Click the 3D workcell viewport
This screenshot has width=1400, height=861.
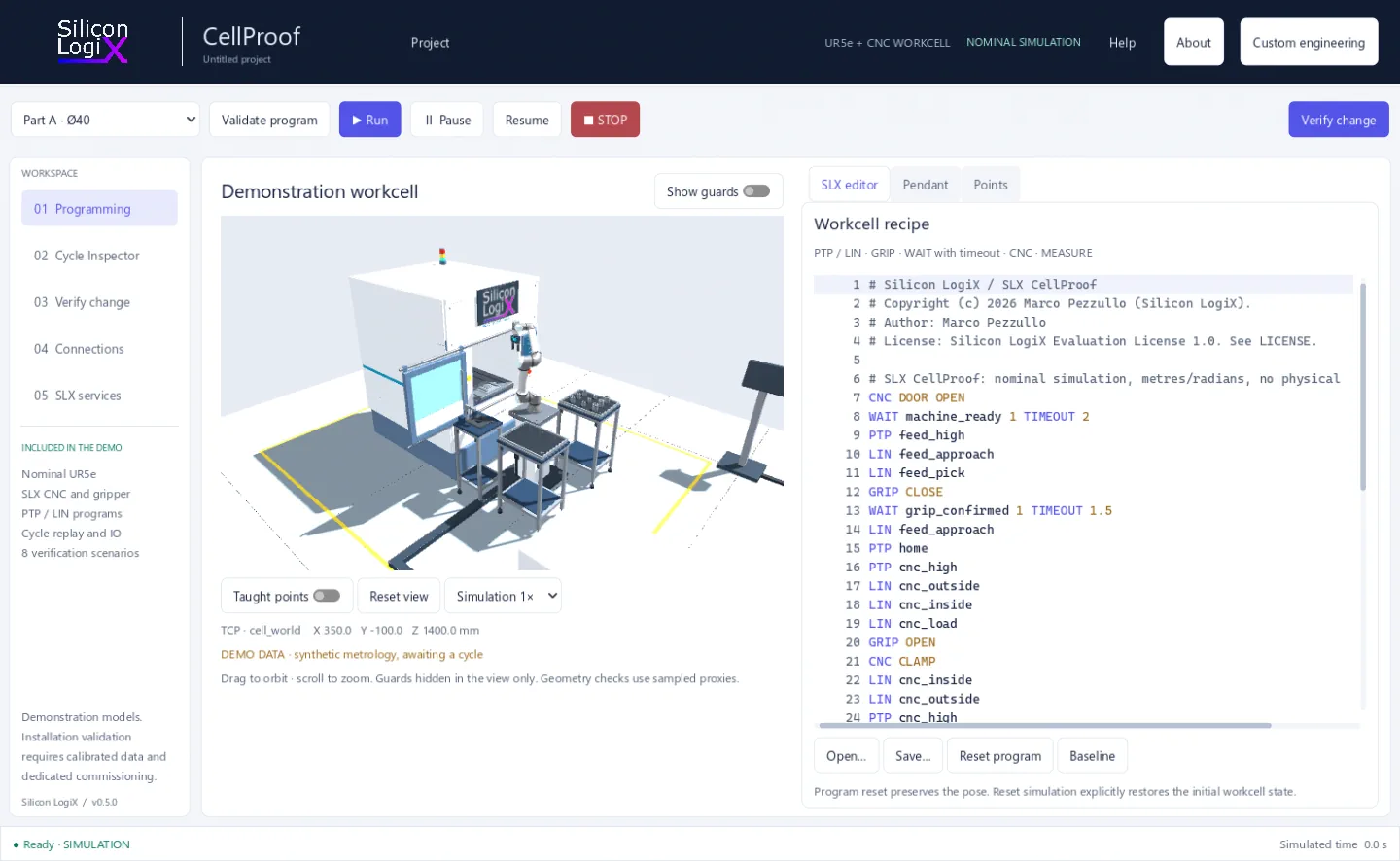[502, 393]
